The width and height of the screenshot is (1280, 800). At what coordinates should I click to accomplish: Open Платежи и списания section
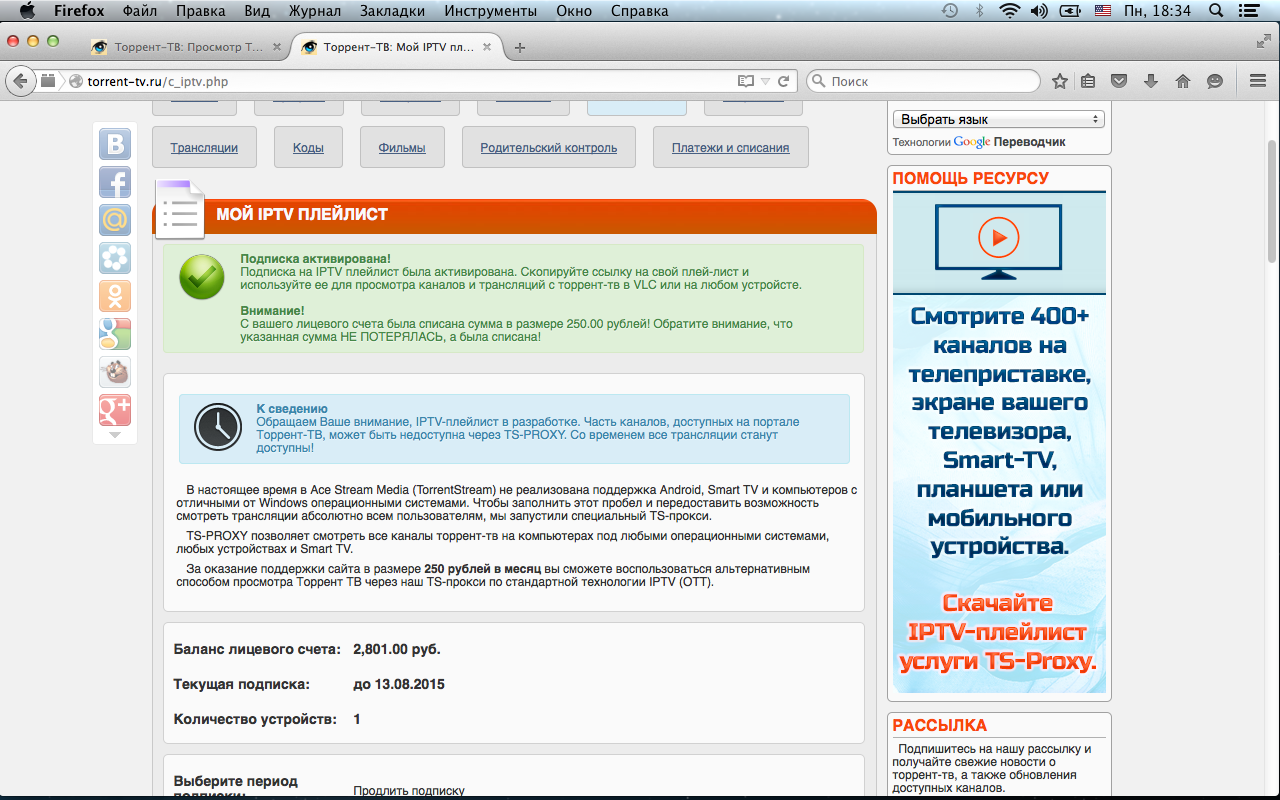click(731, 147)
